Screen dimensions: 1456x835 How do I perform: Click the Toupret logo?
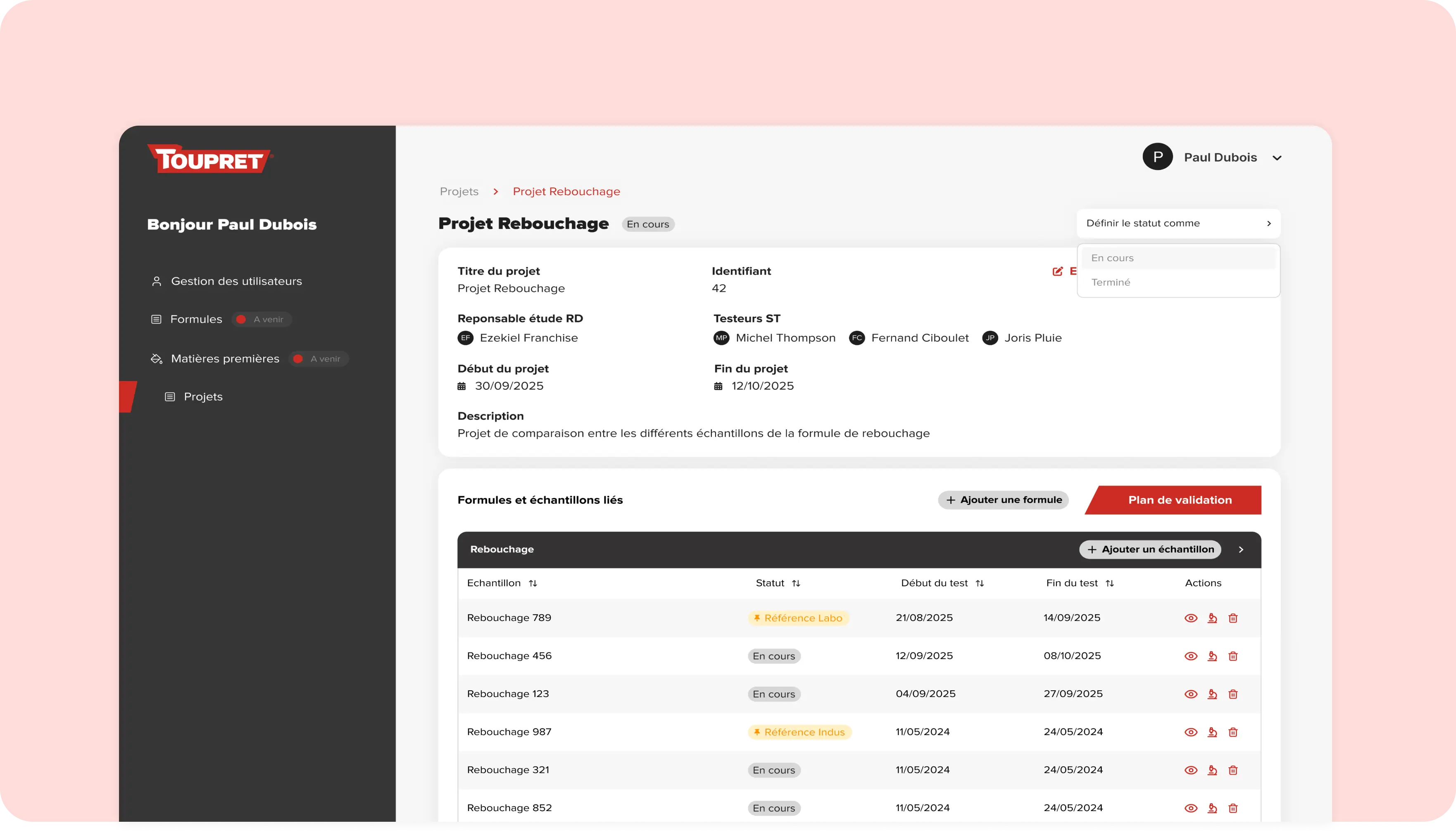click(210, 159)
